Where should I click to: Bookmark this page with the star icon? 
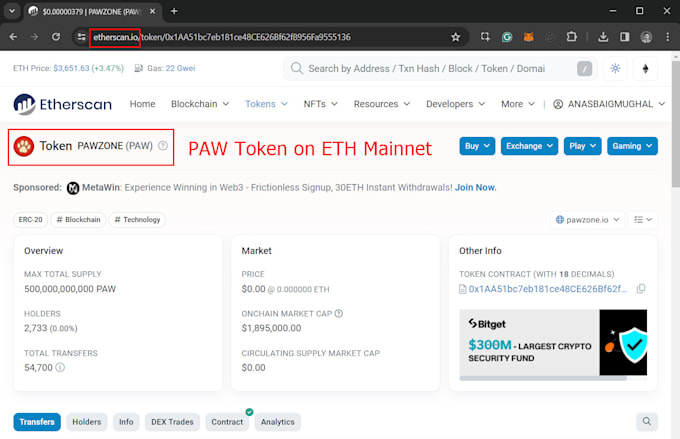[x=455, y=37]
